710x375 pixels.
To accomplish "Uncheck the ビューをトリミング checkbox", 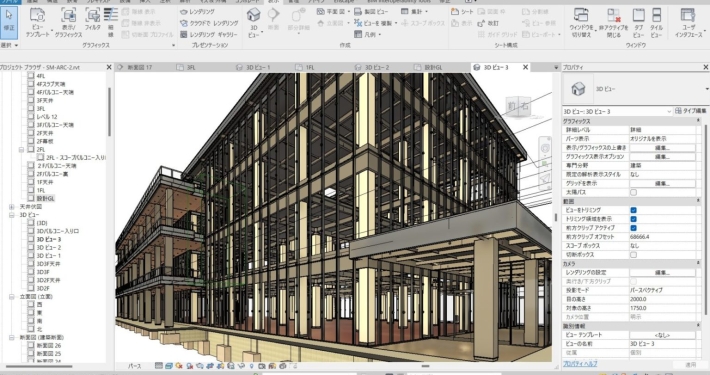I will 633,210.
